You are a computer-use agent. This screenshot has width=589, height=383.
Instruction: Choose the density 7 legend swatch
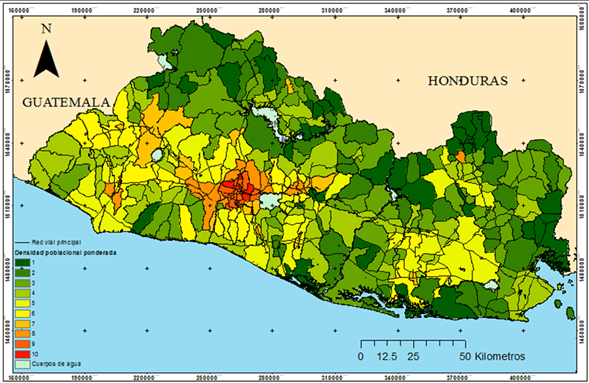coord(22,324)
